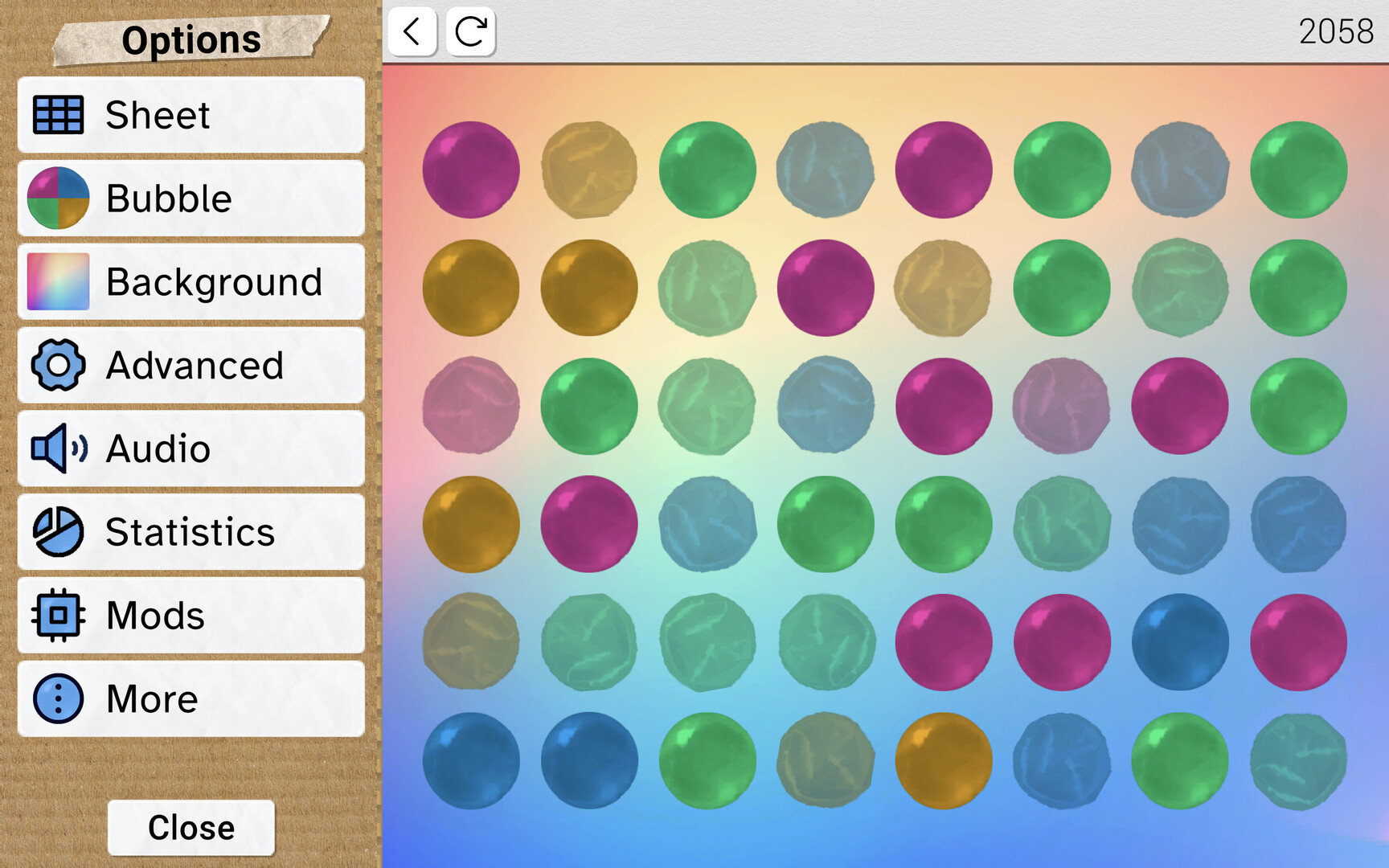
Task: Open the More options entry
Action: [x=191, y=699]
